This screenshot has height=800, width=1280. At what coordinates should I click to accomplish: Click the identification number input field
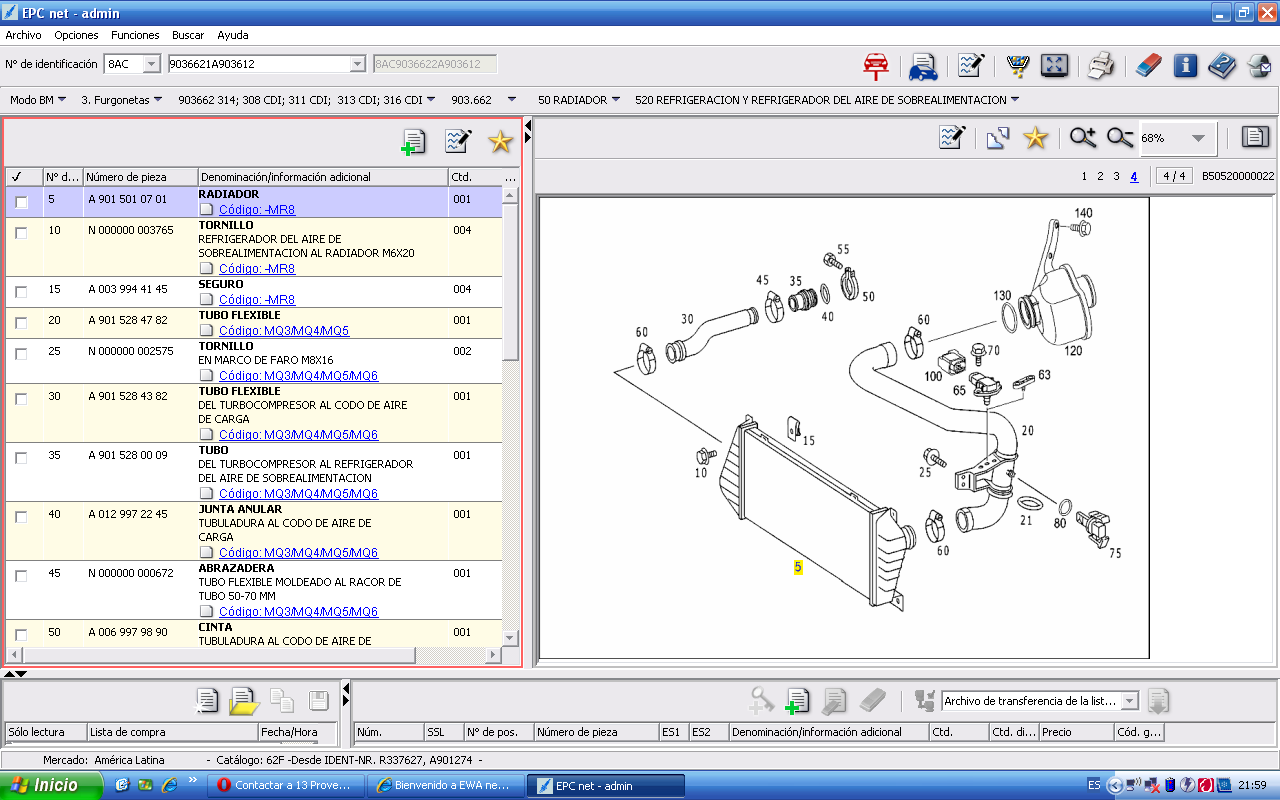(258, 64)
